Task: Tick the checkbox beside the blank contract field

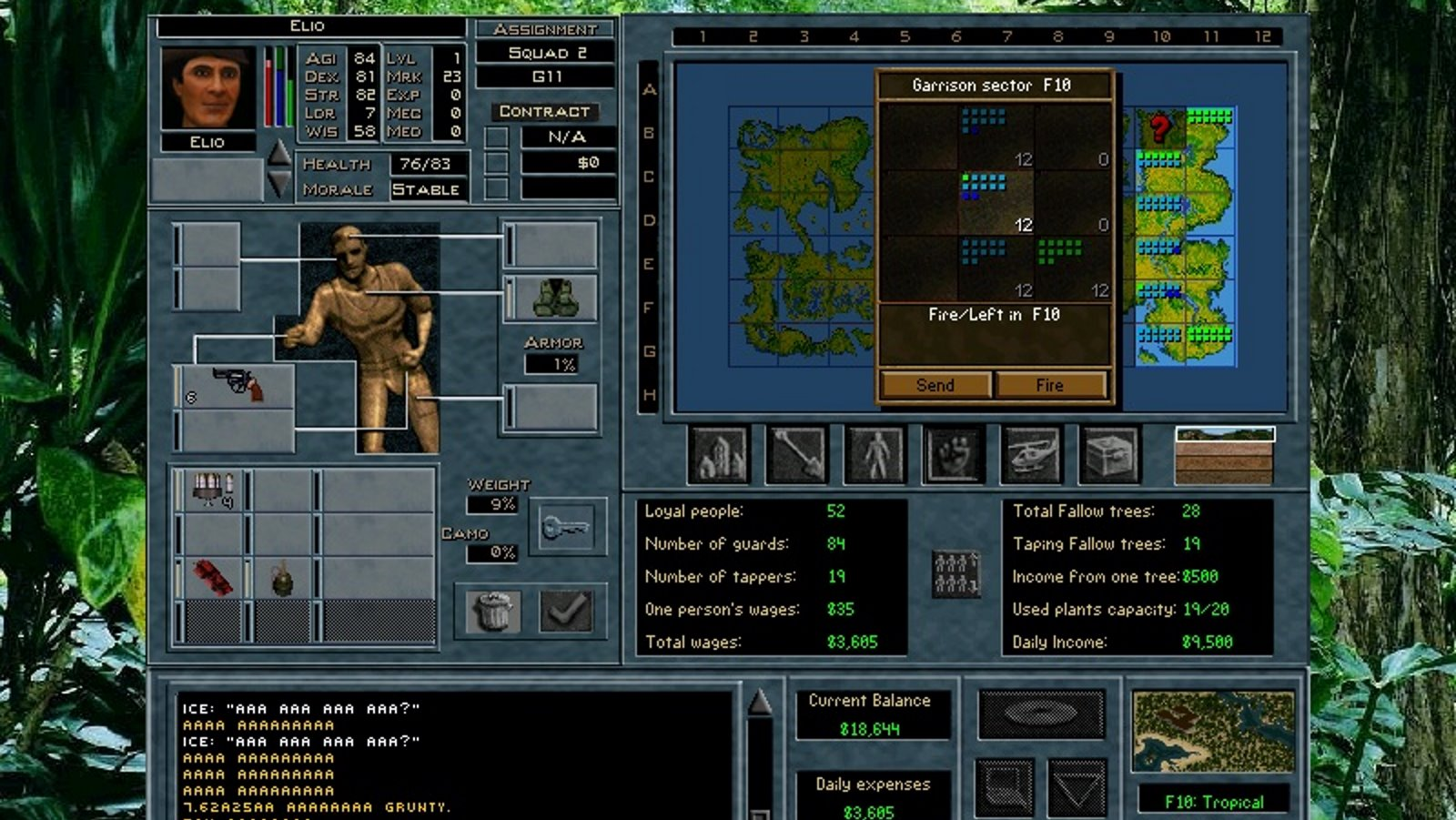Action: (496, 187)
